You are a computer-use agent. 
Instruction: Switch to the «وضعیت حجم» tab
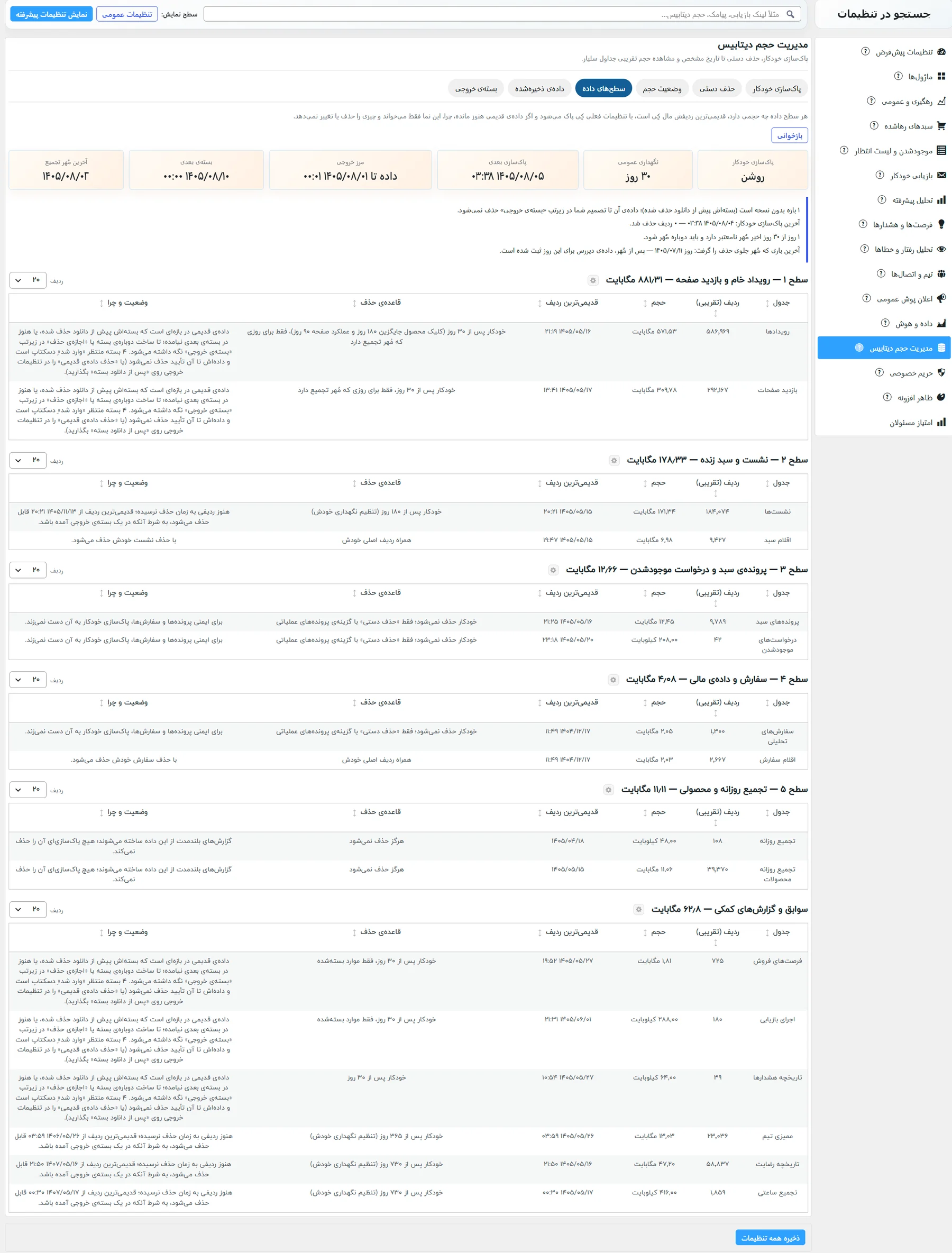[662, 88]
